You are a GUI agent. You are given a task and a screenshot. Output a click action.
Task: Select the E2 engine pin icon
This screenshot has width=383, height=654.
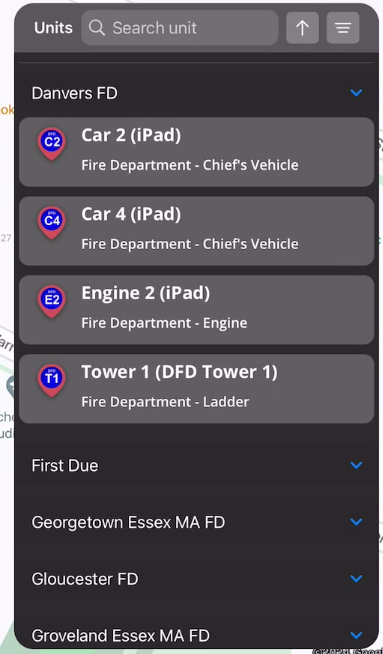coord(52,302)
